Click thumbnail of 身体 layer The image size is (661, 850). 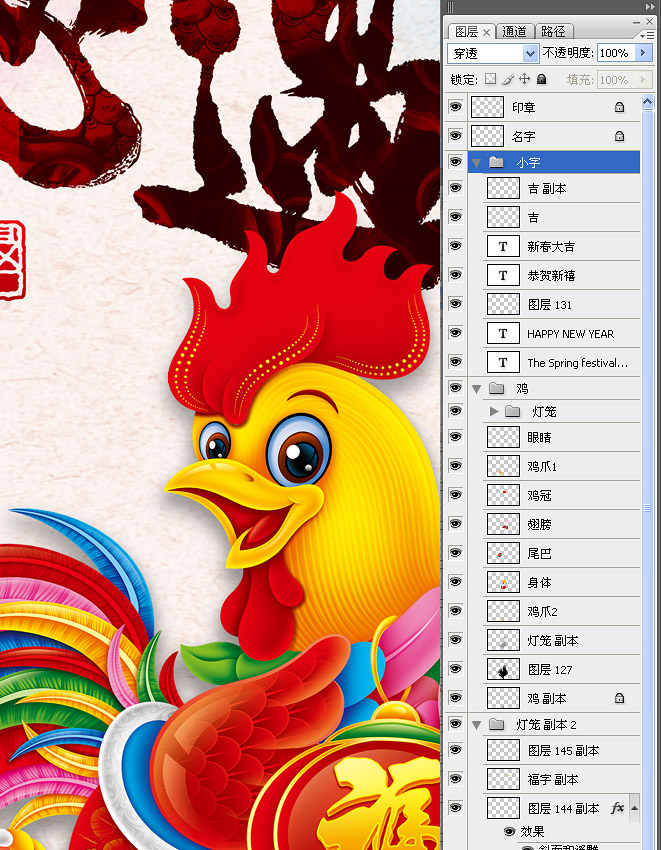(x=503, y=582)
